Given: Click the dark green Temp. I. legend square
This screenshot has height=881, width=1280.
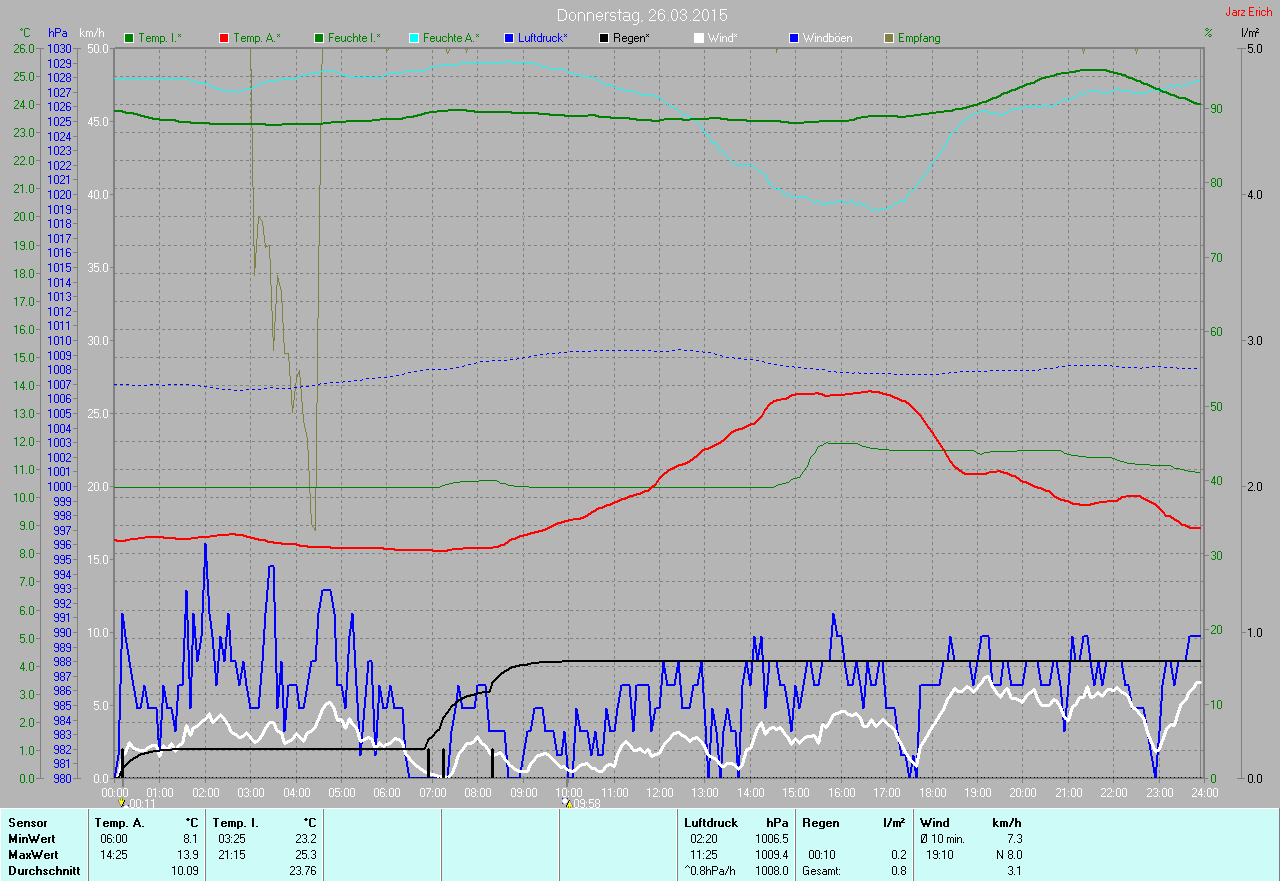Looking at the screenshot, I should (129, 38).
